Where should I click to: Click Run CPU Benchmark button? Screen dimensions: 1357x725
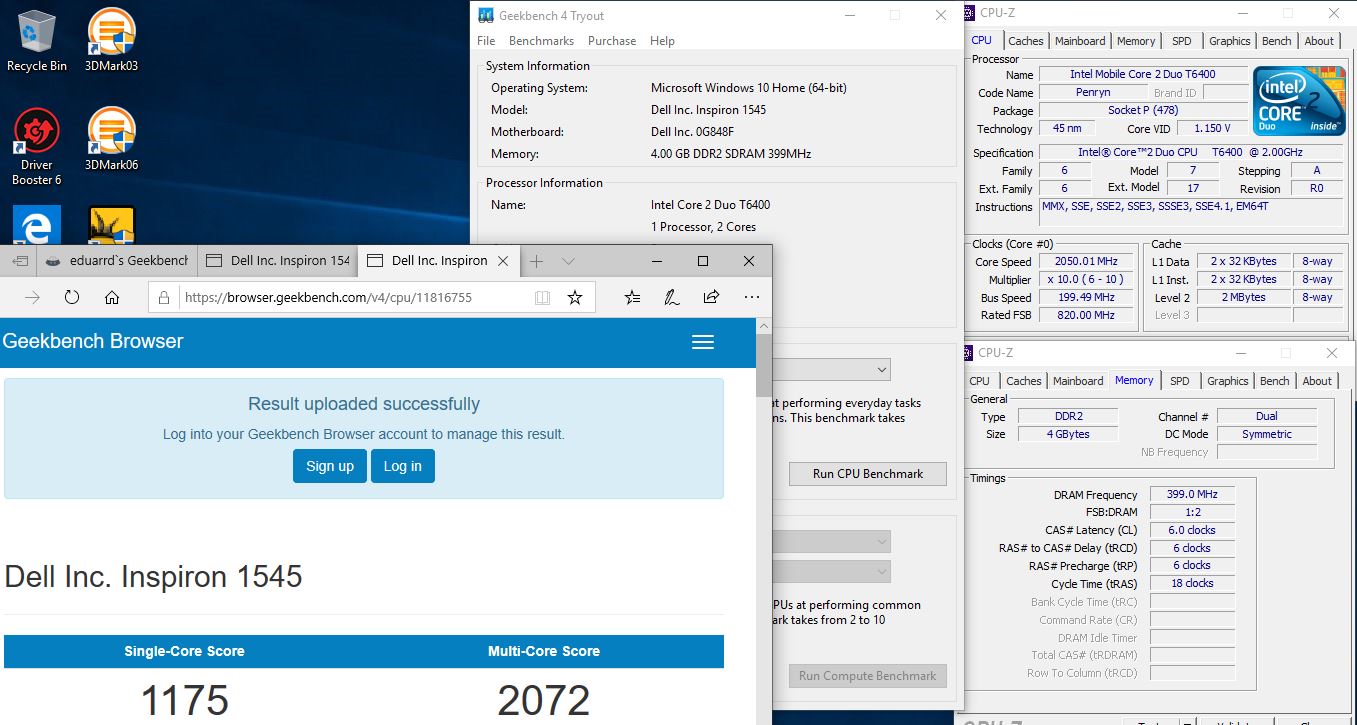(x=868, y=474)
